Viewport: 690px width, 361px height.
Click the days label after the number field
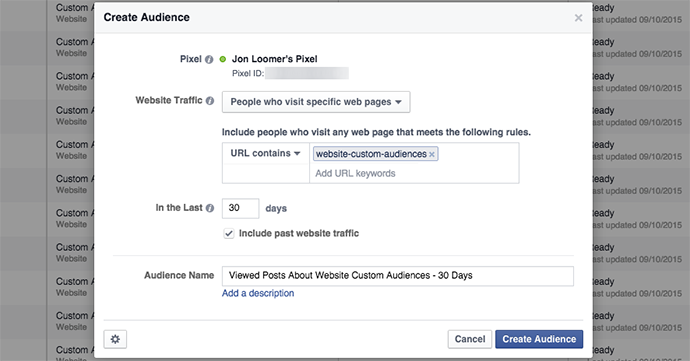pos(276,209)
